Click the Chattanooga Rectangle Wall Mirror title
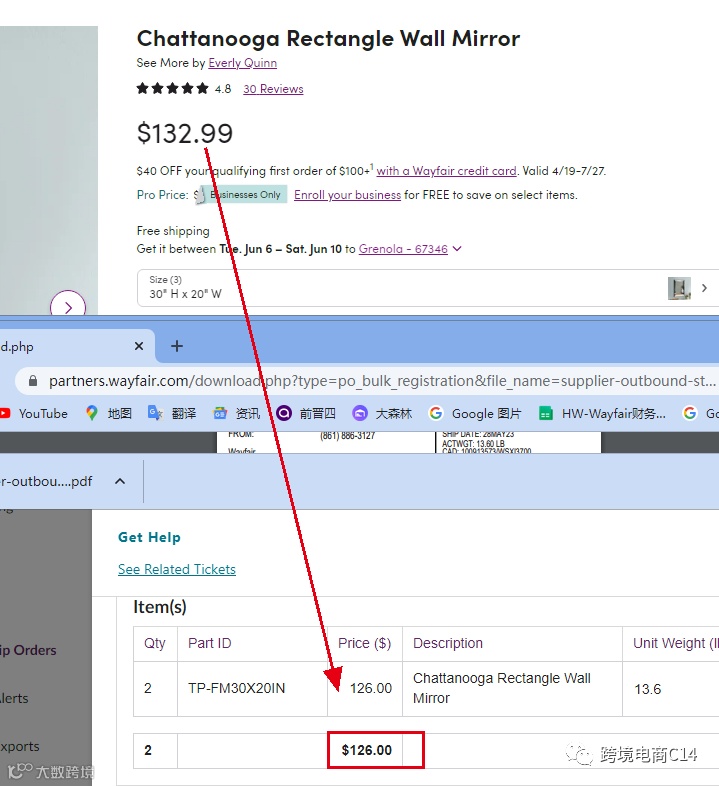Image resolution: width=719 pixels, height=786 pixels. (x=328, y=39)
